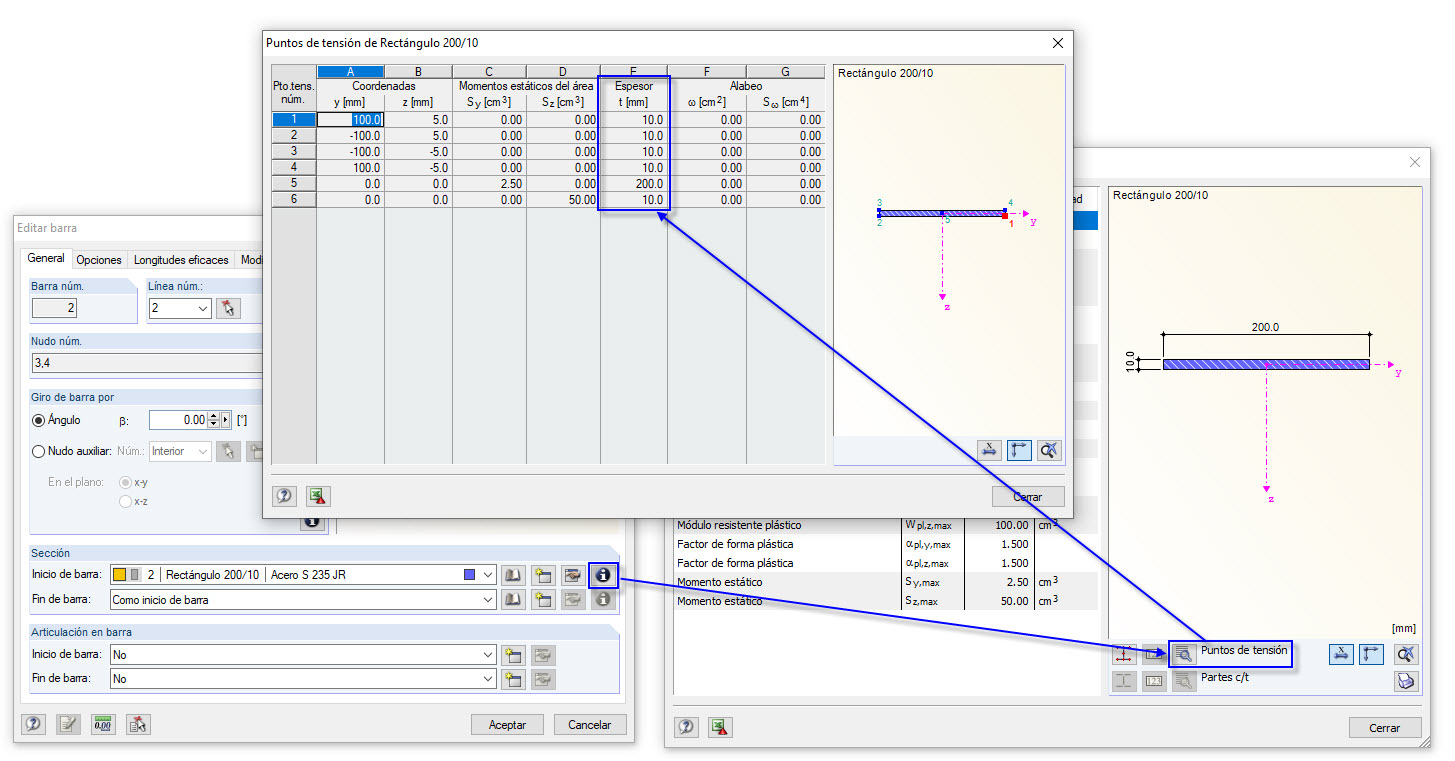
Task: Toggle axes display in section properties preview
Action: [x=1371, y=654]
